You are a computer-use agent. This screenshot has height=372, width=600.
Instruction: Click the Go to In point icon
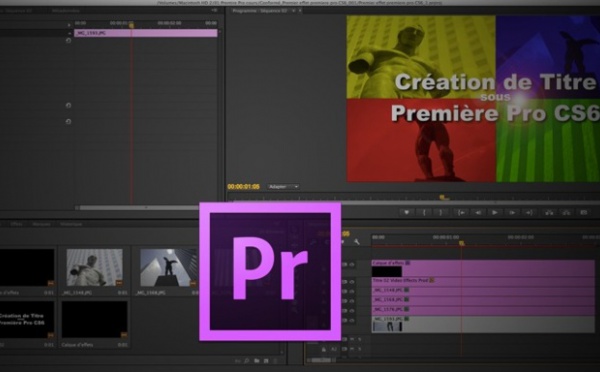(461, 212)
